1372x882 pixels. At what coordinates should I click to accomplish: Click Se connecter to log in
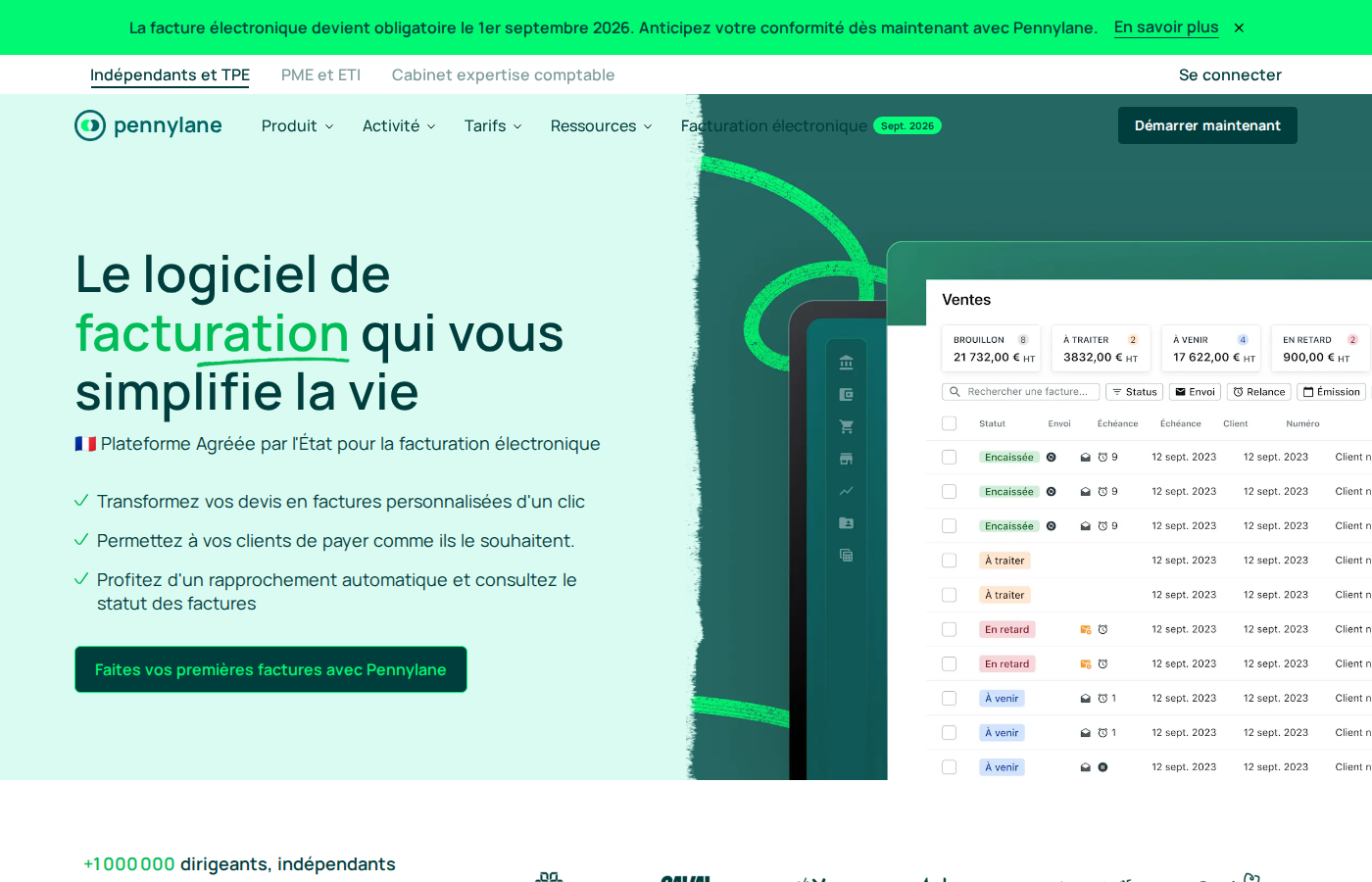(1230, 74)
